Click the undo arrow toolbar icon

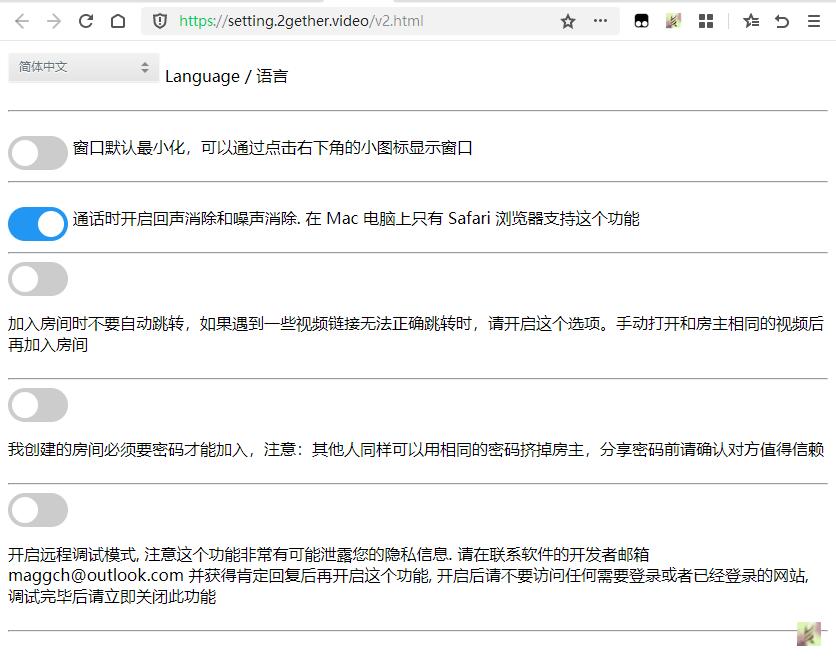(782, 21)
